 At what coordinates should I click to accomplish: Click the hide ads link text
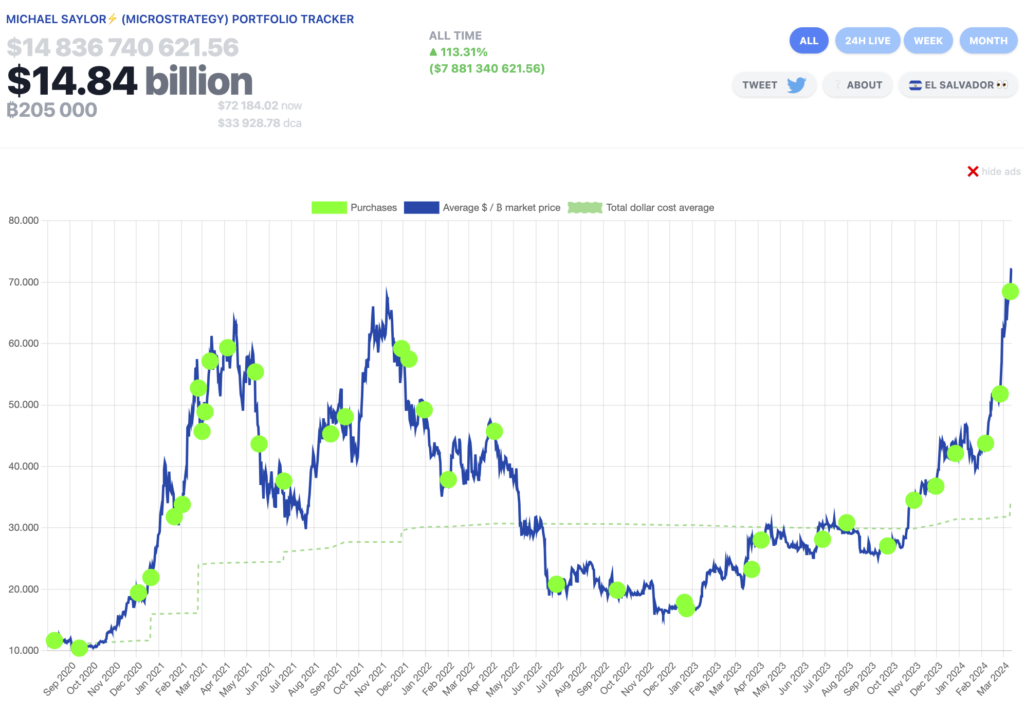1000,172
